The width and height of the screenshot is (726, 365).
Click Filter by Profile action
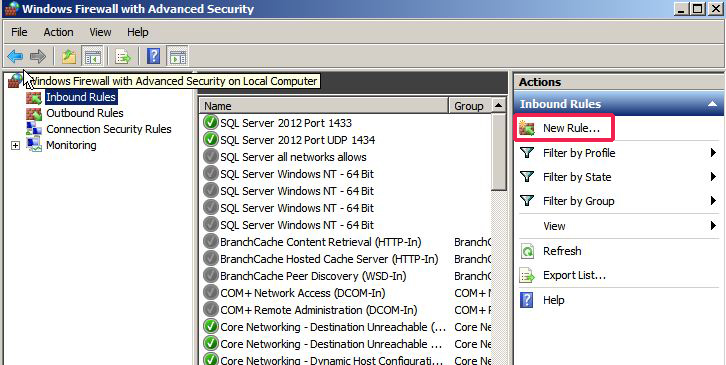pyautogui.click(x=579, y=153)
